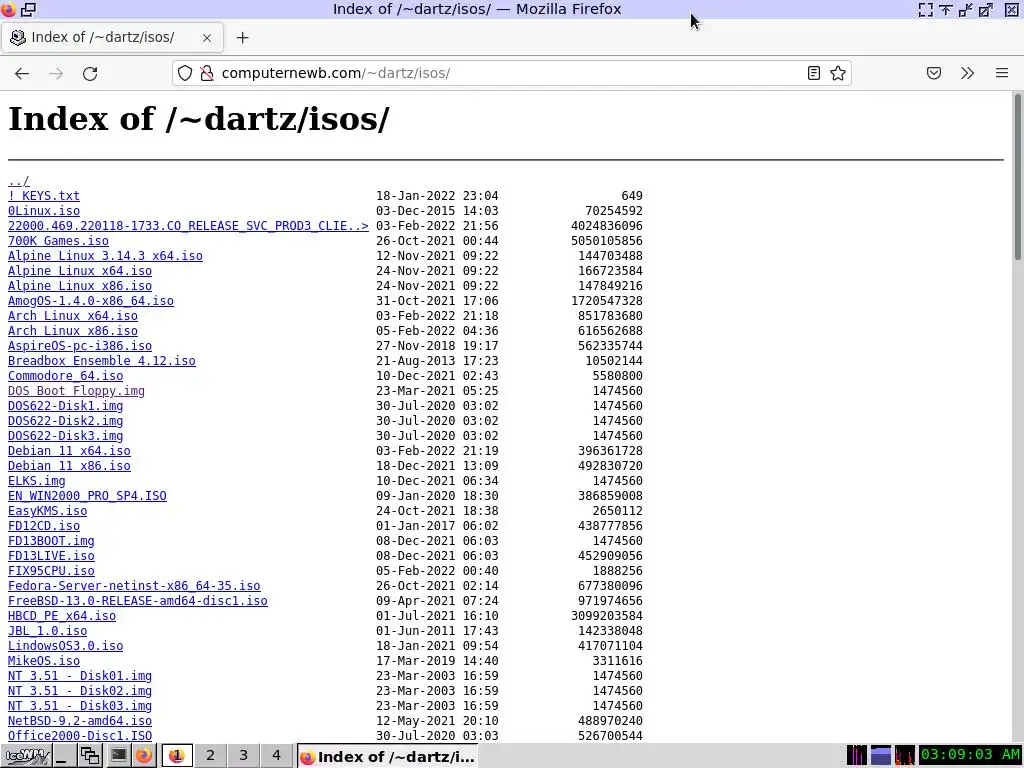Download HBCD_PE_x64.iso
Image resolution: width=1024 pixels, height=768 pixels.
click(x=61, y=616)
